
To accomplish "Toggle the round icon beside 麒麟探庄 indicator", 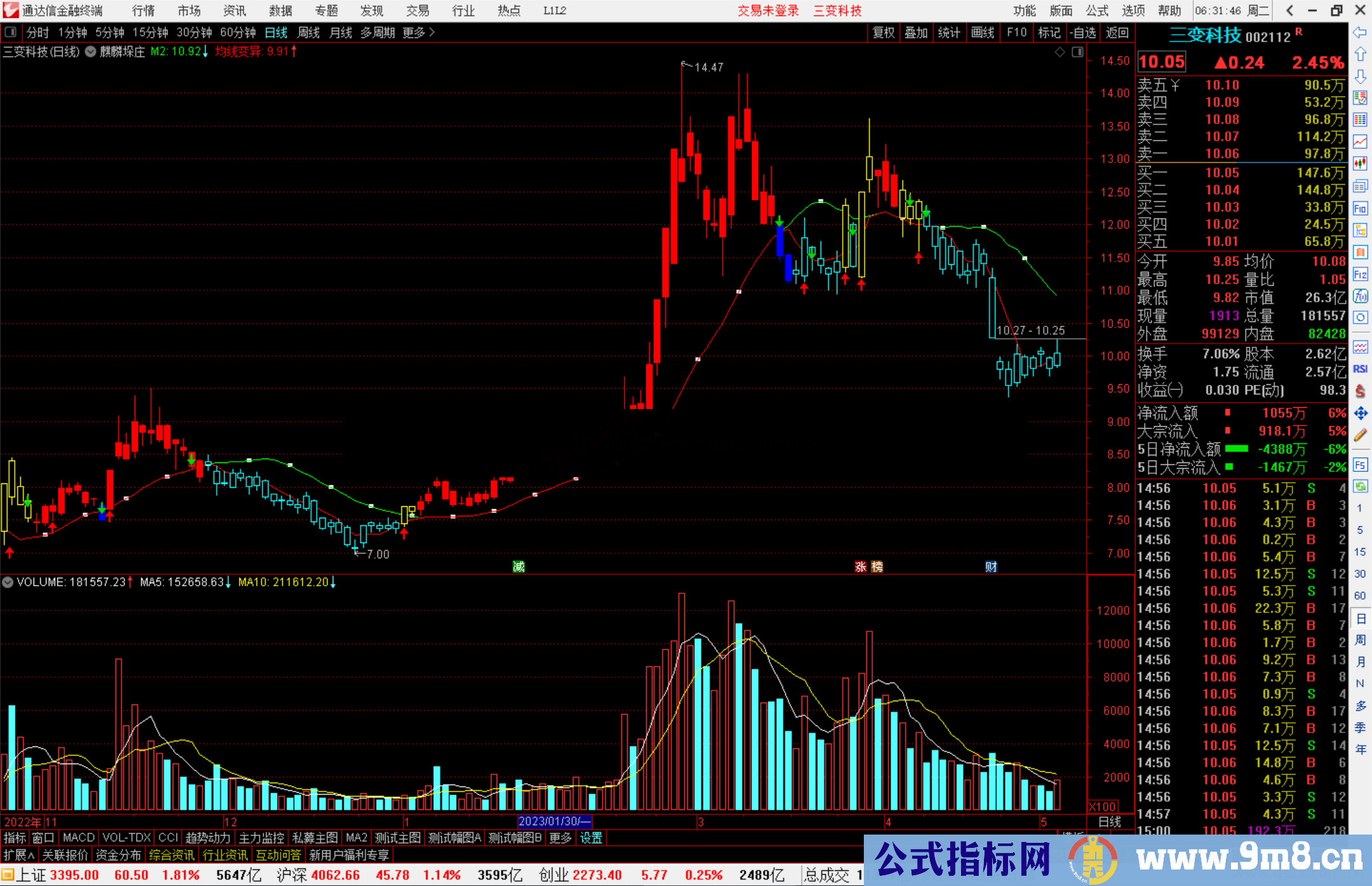I will [91, 52].
